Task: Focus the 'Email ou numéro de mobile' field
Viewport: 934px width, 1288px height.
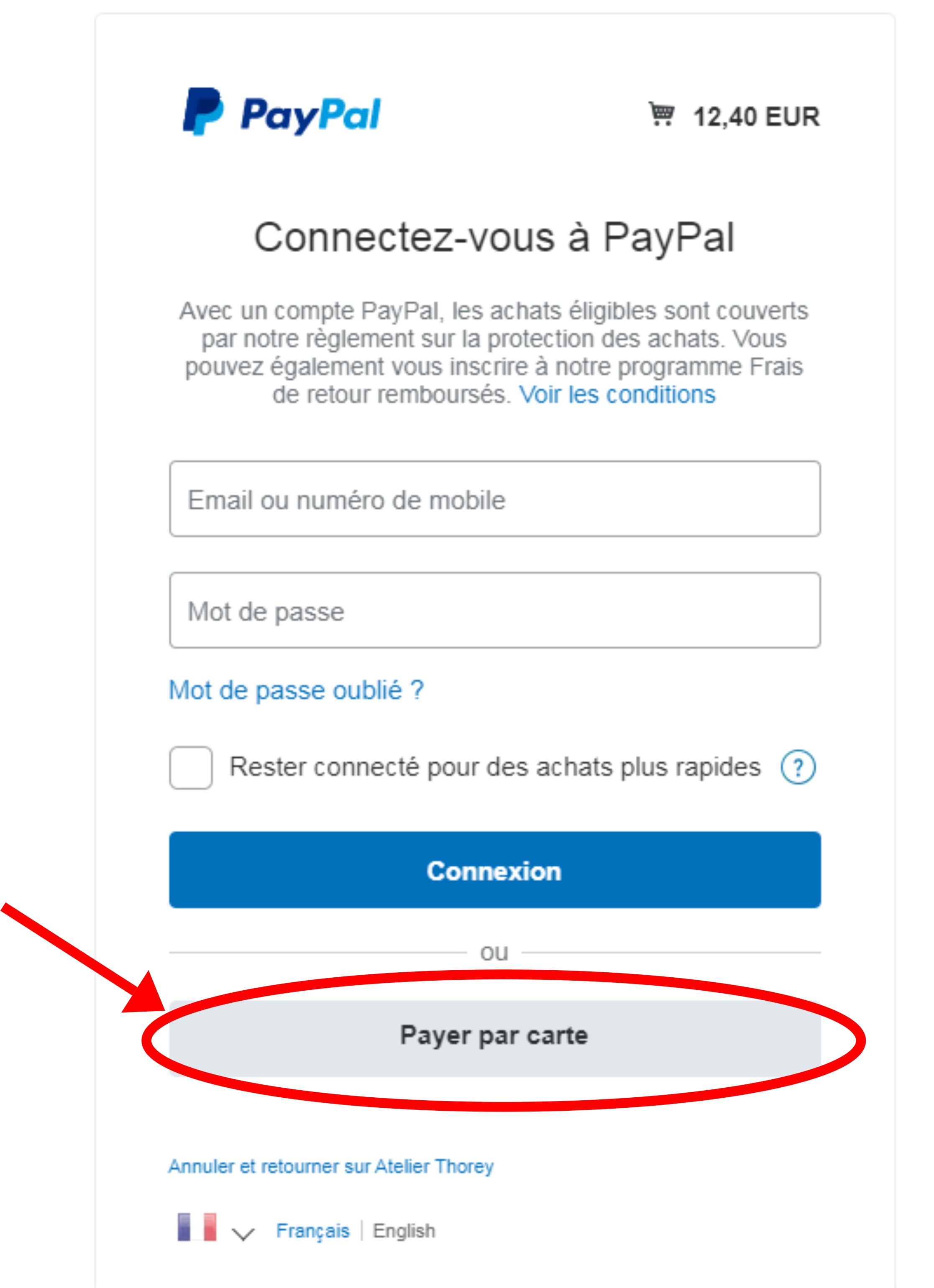Action: point(495,498)
